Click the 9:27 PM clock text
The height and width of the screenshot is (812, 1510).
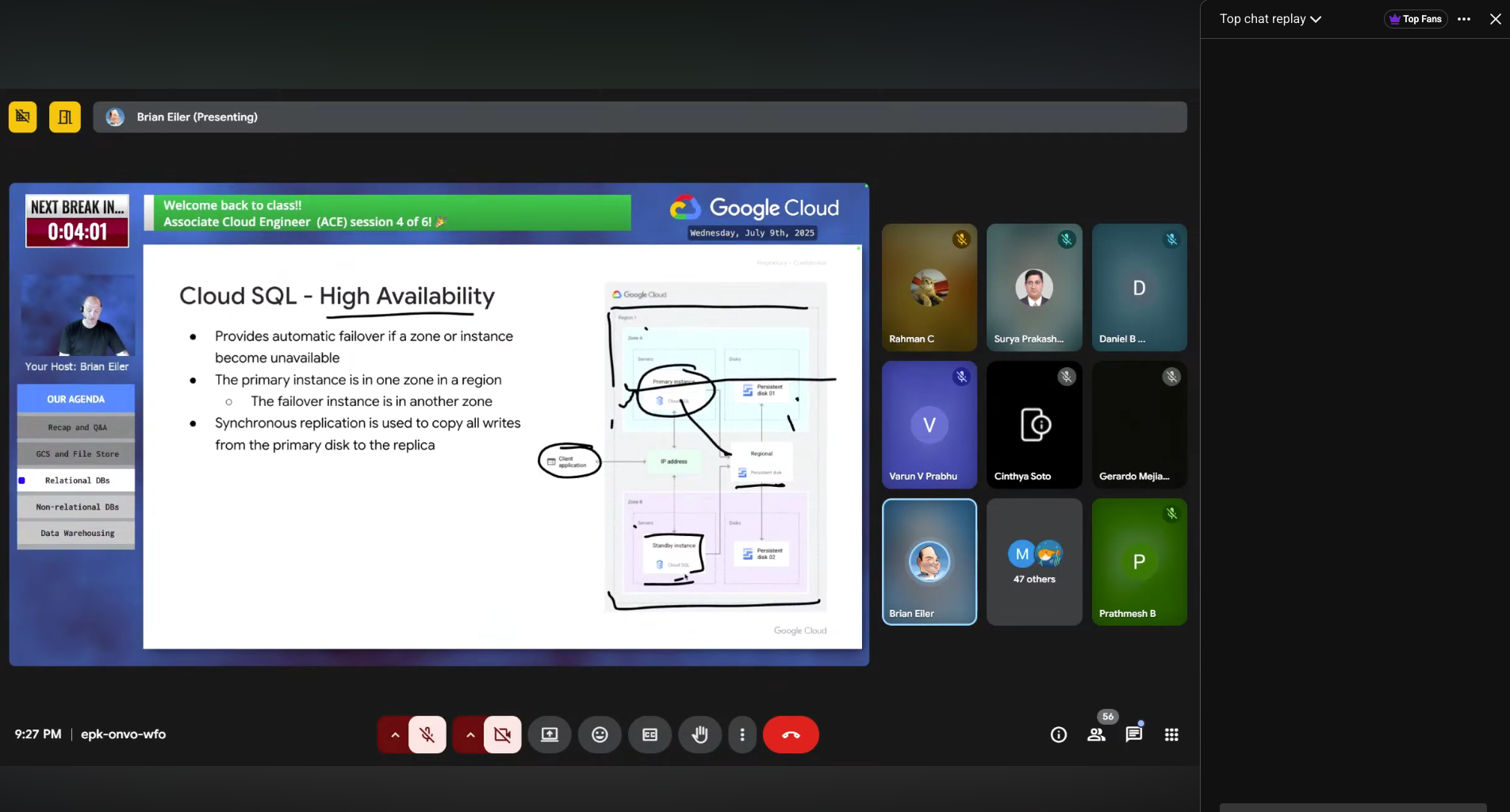pyautogui.click(x=38, y=734)
